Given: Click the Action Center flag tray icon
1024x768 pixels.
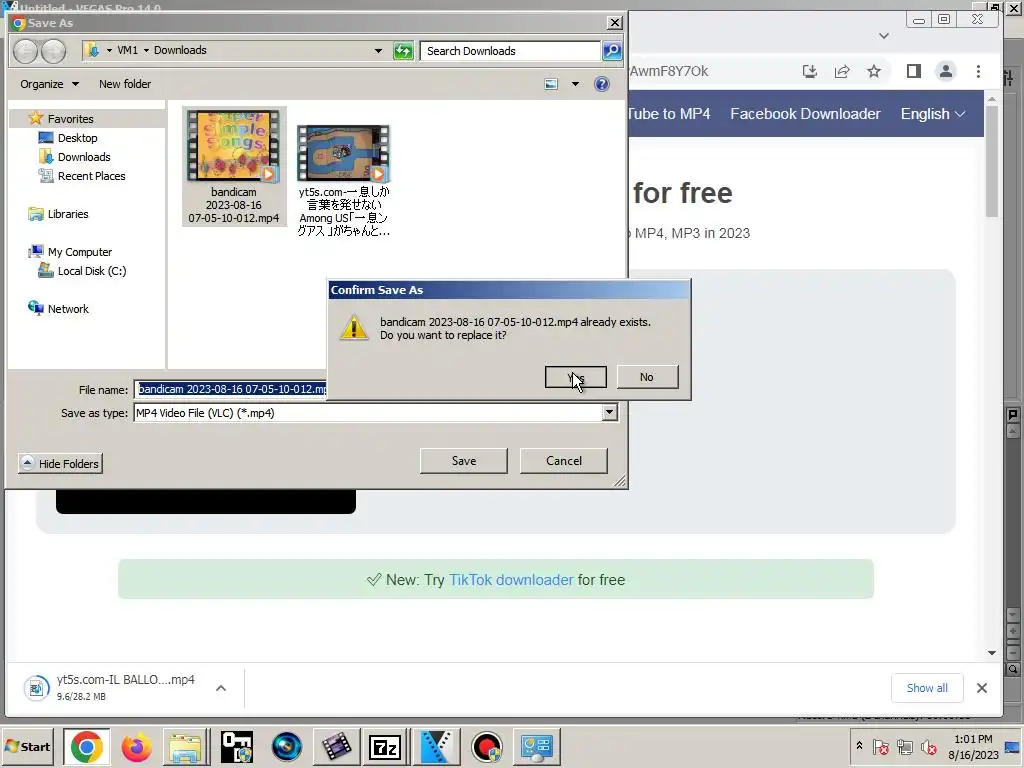Looking at the screenshot, I should pyautogui.click(x=880, y=746).
